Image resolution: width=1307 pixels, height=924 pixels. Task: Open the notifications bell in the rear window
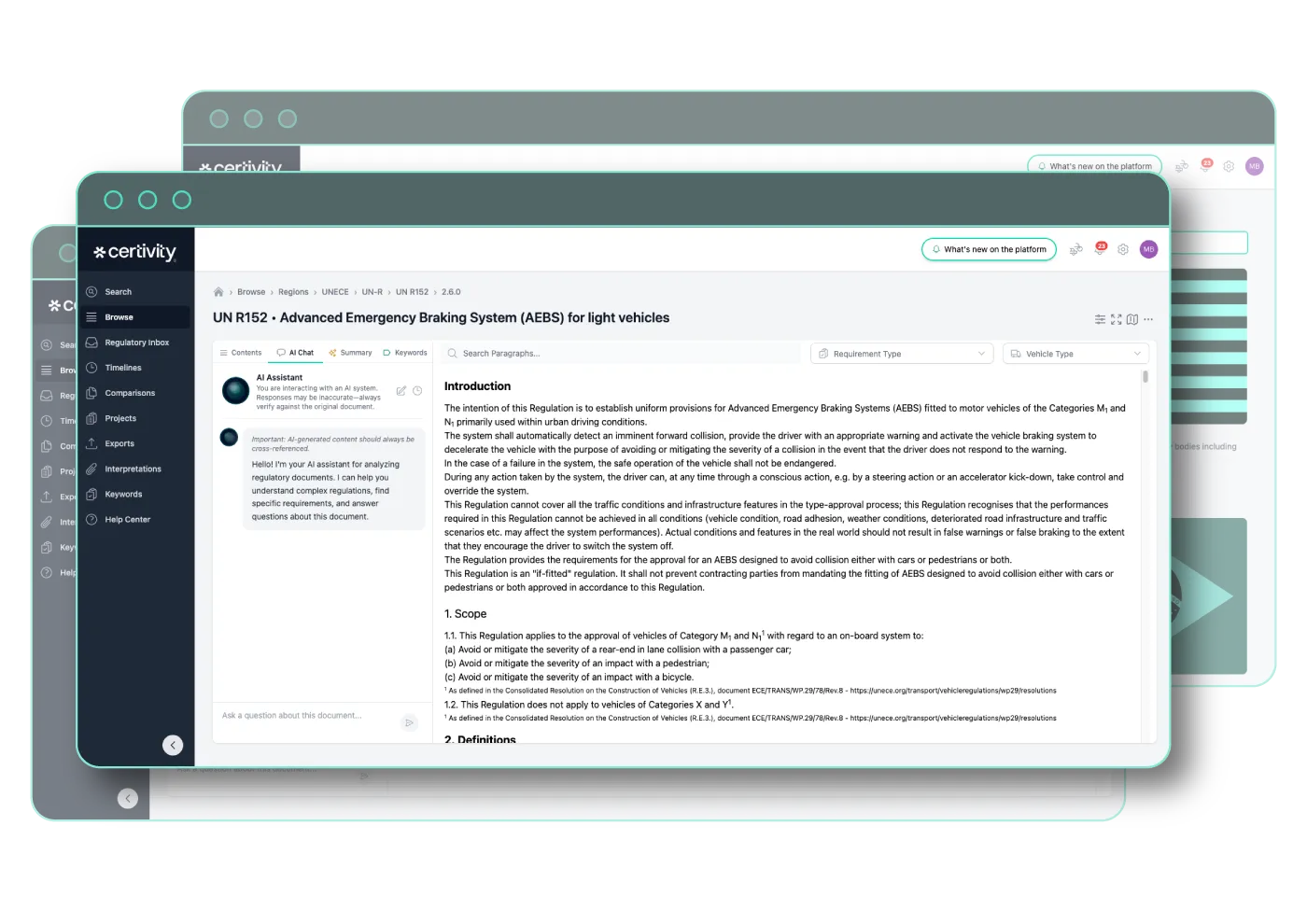(x=1205, y=165)
